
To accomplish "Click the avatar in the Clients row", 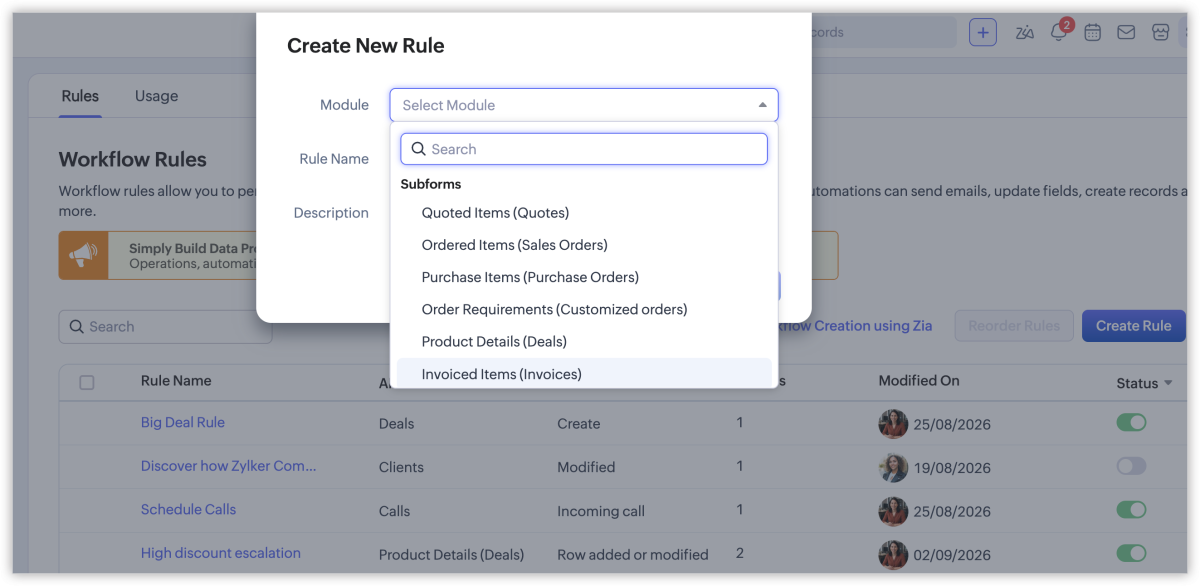I will pos(893,467).
